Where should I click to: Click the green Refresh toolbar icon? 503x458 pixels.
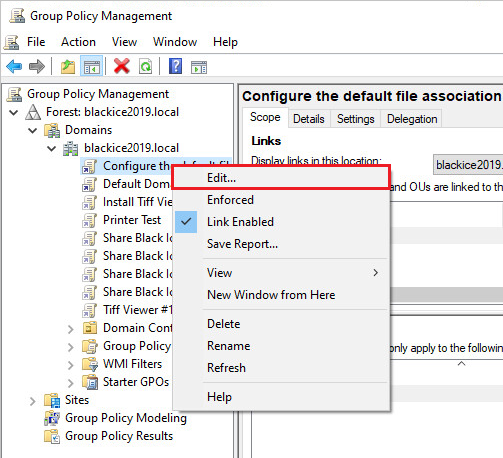coord(146,67)
